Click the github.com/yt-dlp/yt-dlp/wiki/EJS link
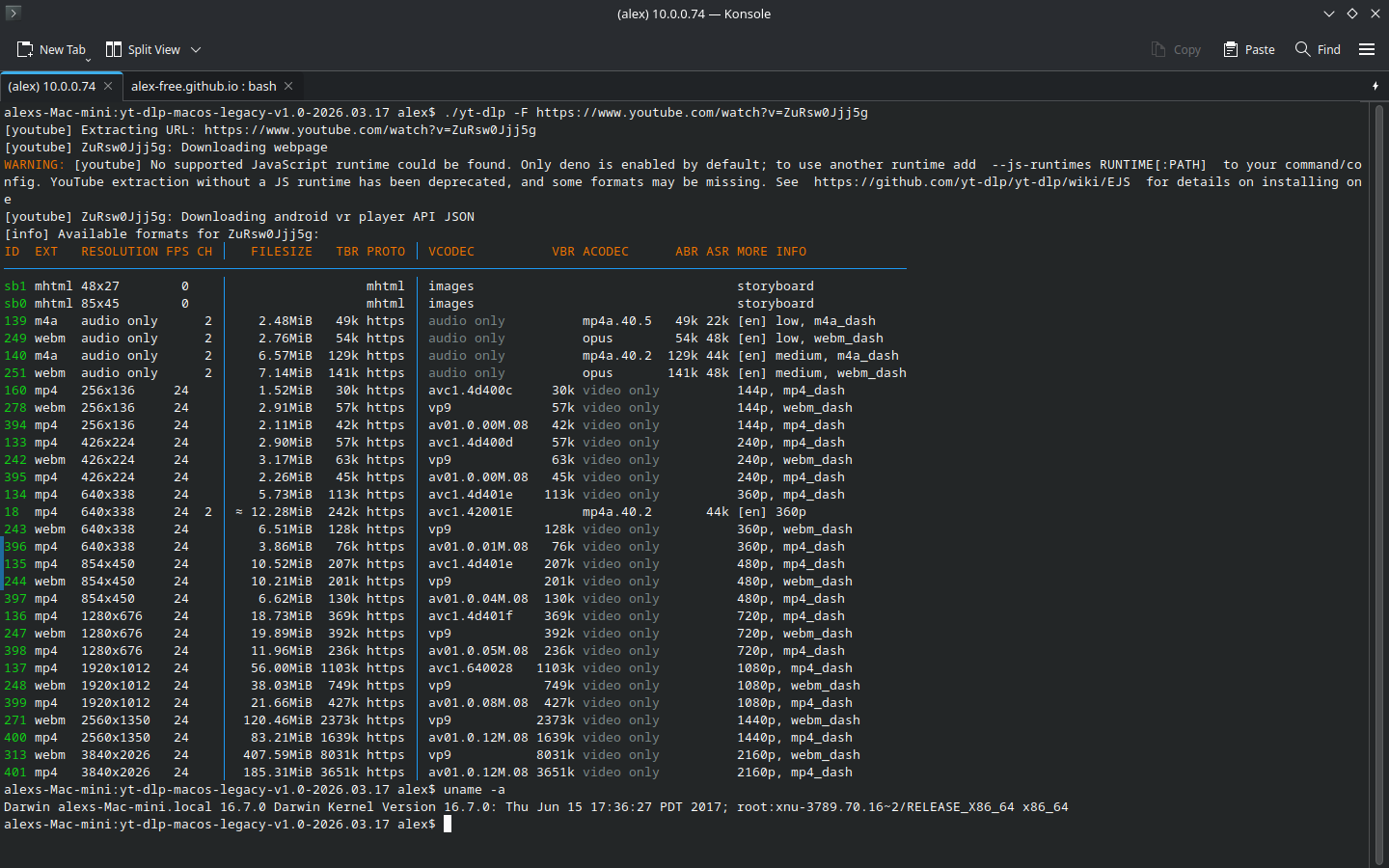This screenshot has height=868, width=1389. tap(972, 182)
